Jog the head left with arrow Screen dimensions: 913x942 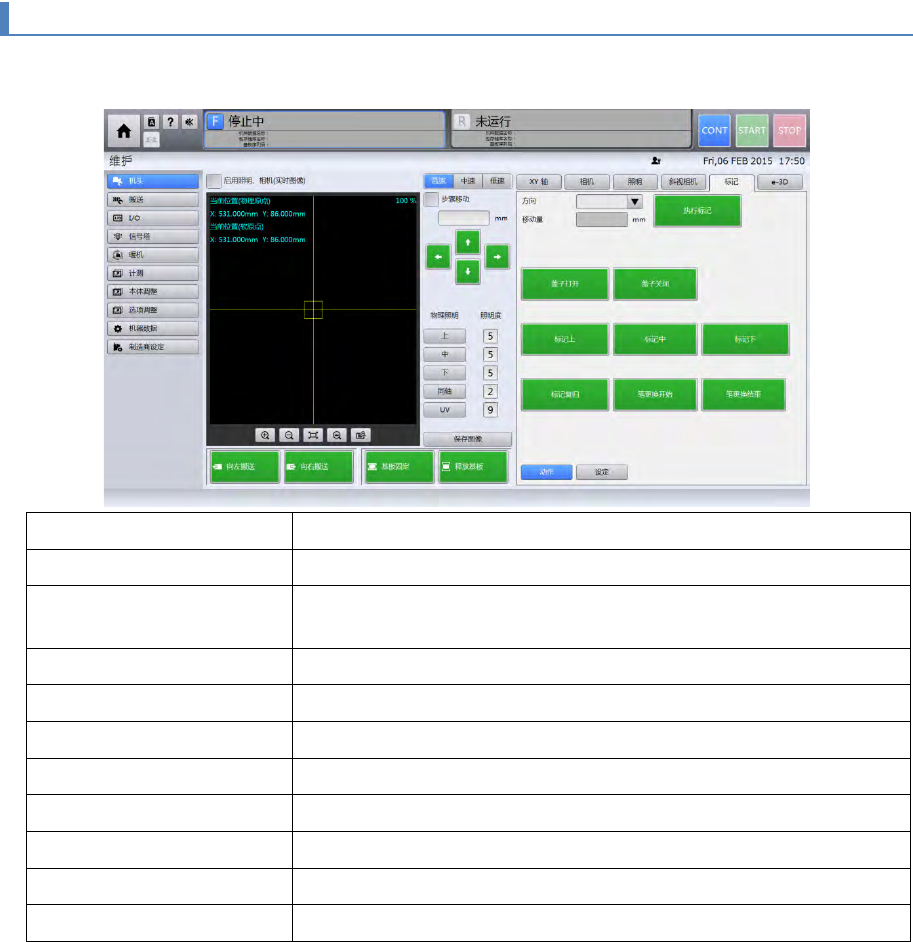tap(438, 257)
